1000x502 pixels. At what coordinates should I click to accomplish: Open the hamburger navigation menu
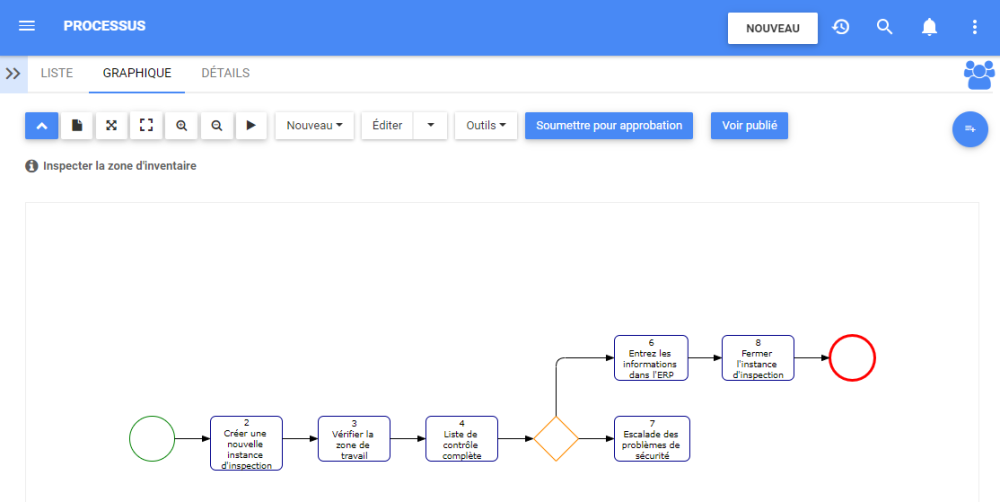click(27, 26)
